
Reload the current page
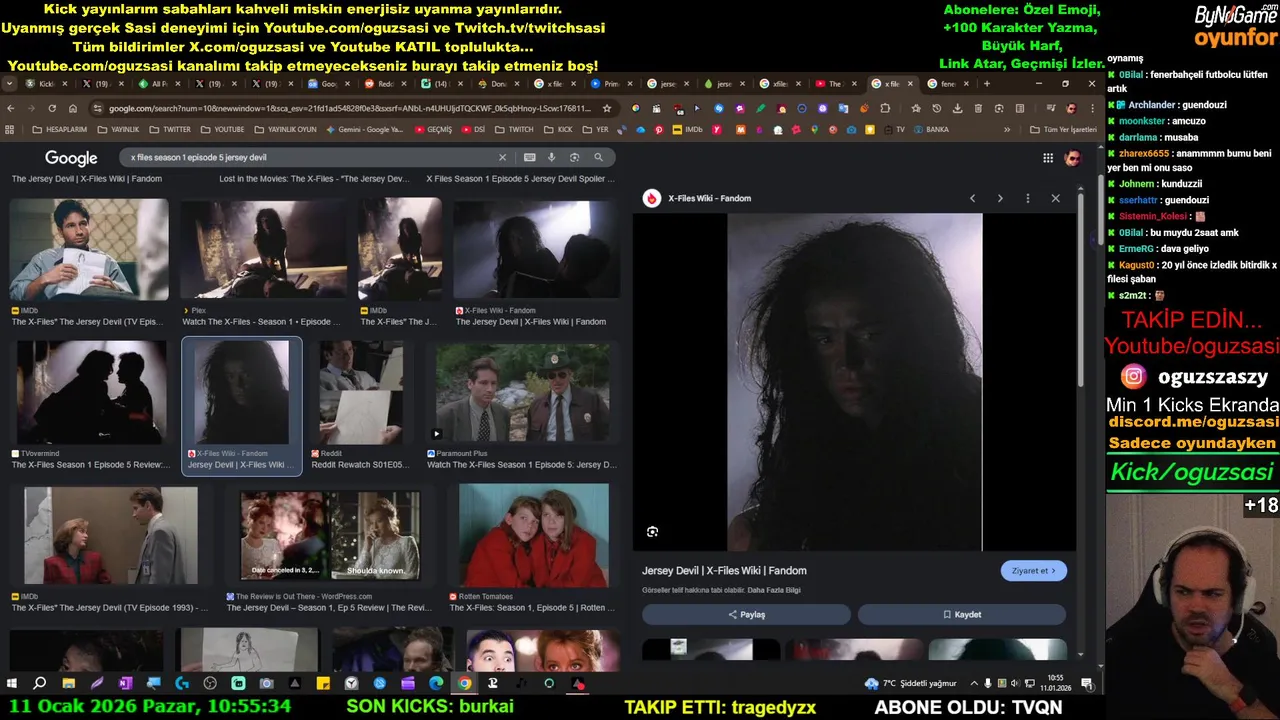52,108
